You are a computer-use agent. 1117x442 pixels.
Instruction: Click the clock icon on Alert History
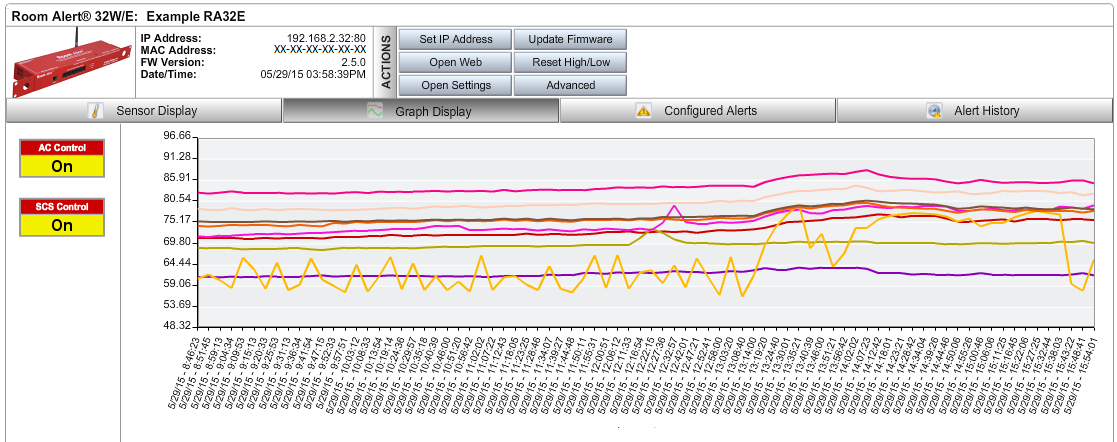click(x=934, y=111)
